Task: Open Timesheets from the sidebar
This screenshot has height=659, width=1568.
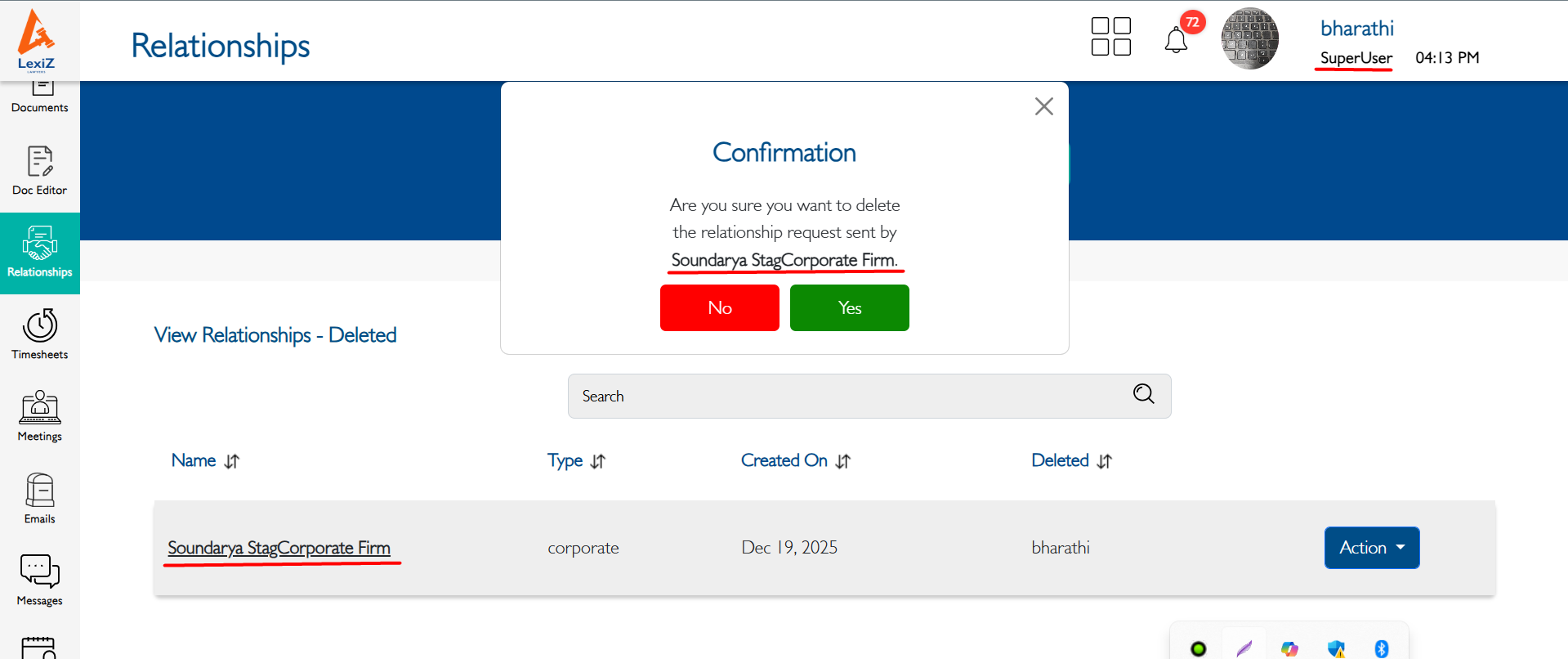Action: pyautogui.click(x=39, y=334)
